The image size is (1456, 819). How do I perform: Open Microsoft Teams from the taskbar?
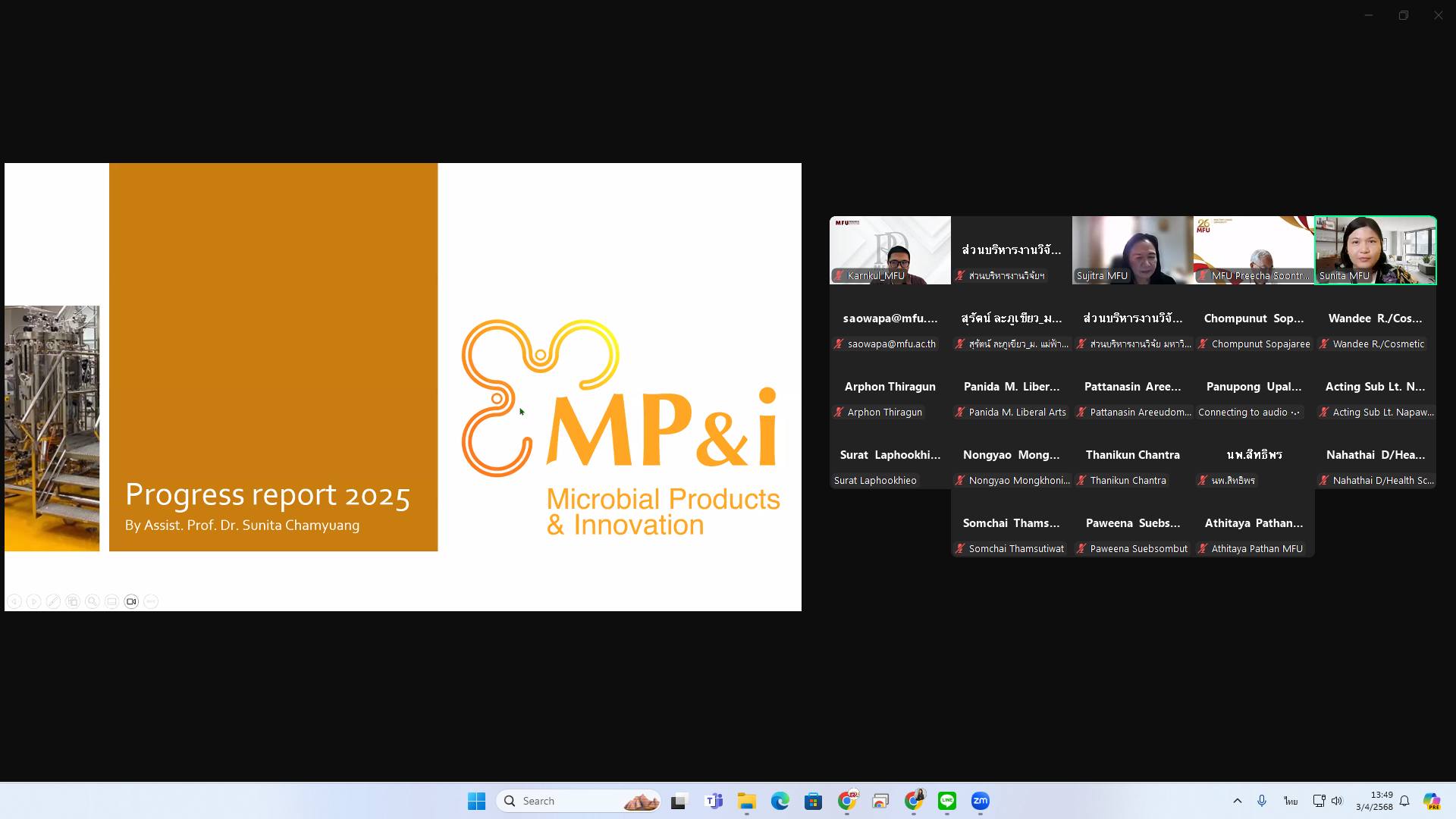[x=713, y=801]
